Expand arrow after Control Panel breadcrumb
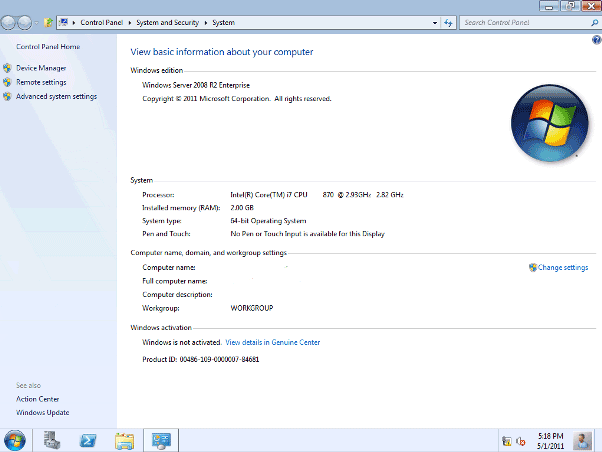Screen dimensions: 602x452 (x=130, y=23)
